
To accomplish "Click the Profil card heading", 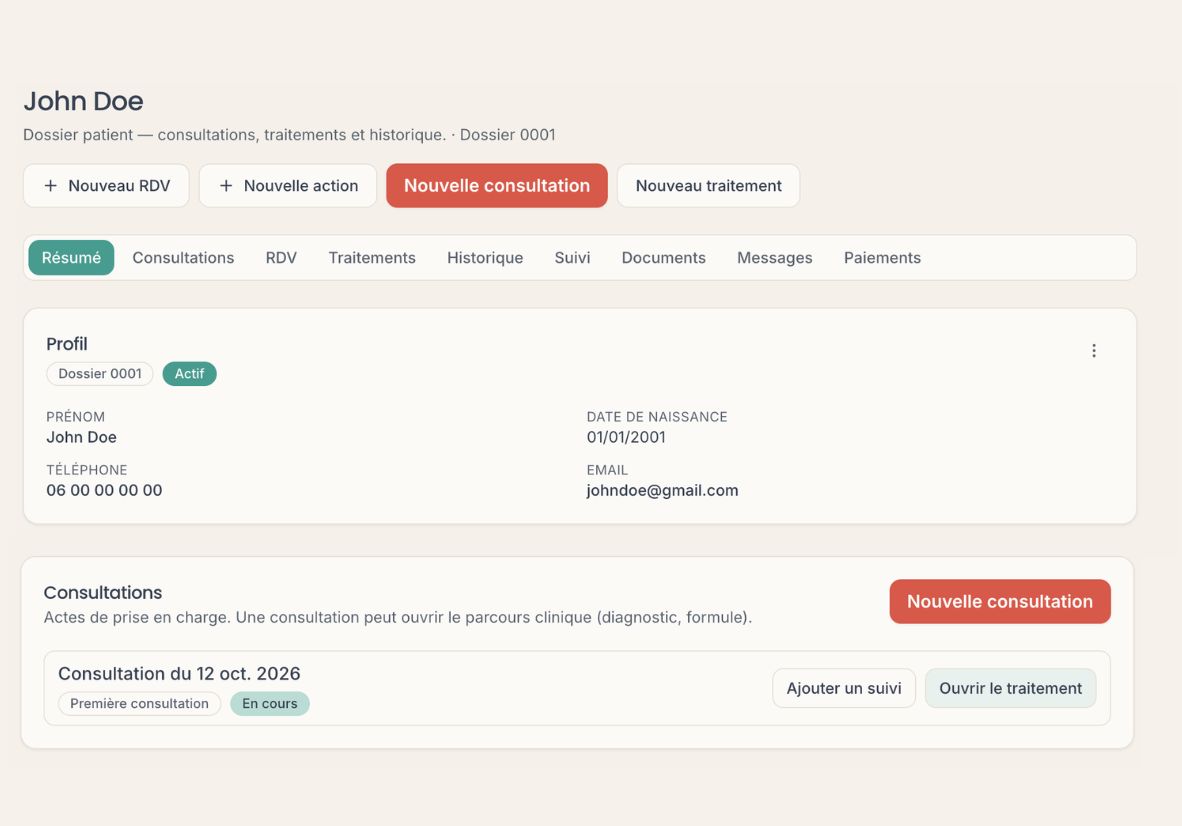I will pos(66,344).
